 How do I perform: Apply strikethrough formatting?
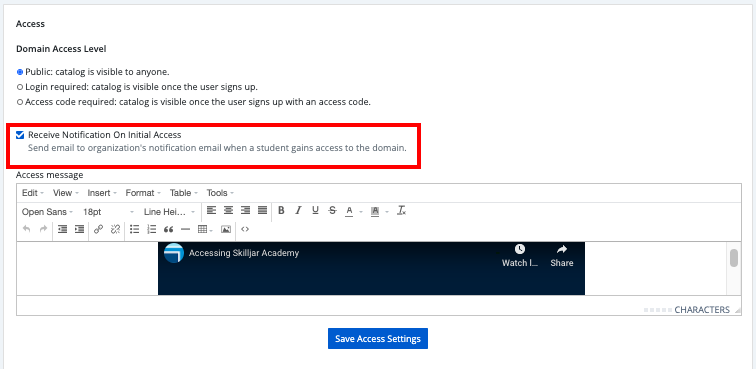click(x=332, y=210)
